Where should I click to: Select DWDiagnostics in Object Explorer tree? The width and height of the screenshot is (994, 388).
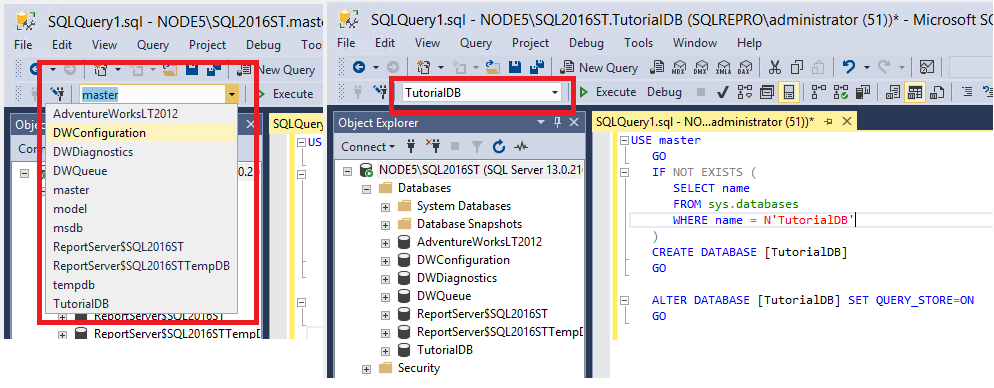point(456,278)
